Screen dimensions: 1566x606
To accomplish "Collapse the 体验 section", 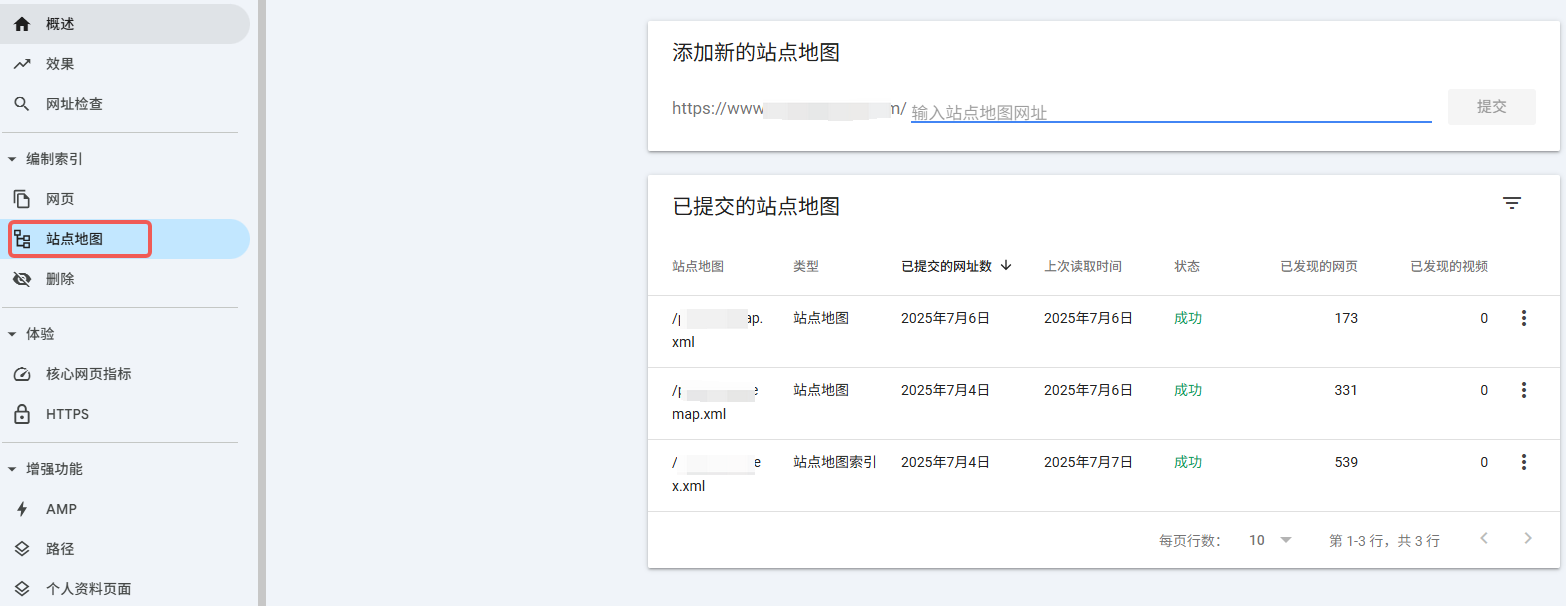I will [x=14, y=333].
